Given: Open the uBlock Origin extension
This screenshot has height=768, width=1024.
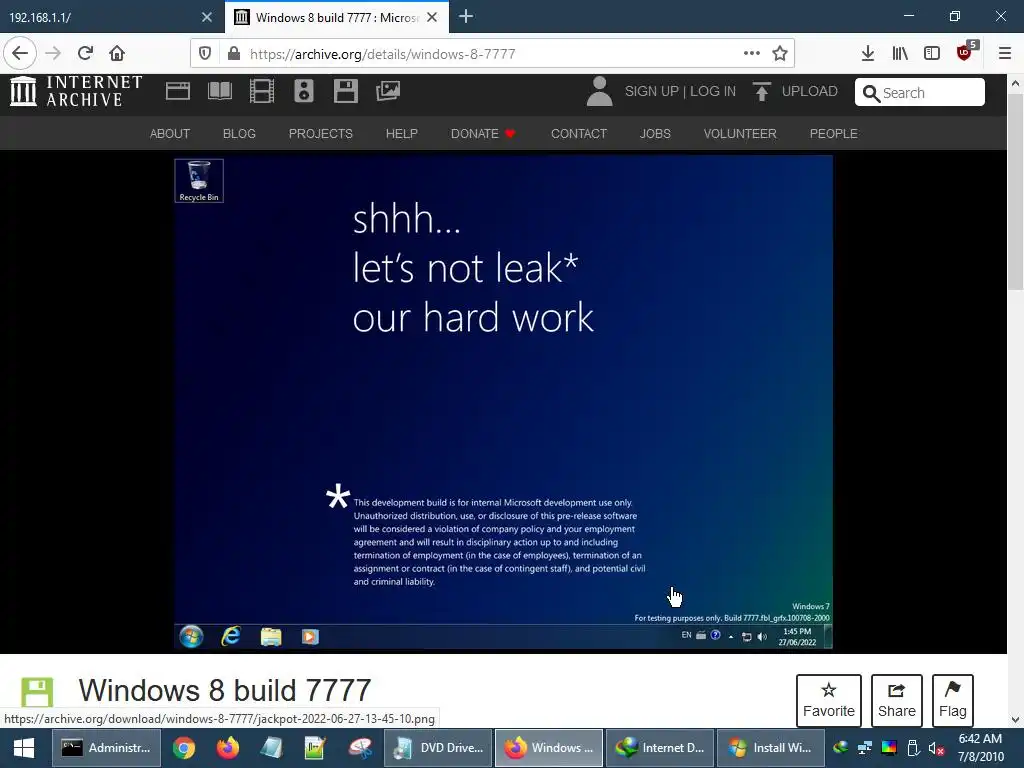Looking at the screenshot, I should pyautogui.click(x=966, y=52).
